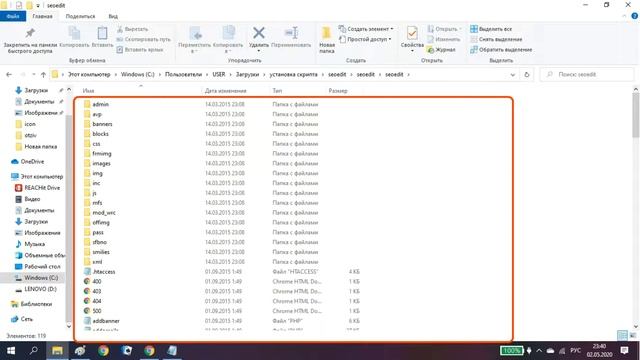Open the Copy to (Копировать в) dropdown
This screenshot has height=360, width=640.
point(228,40)
